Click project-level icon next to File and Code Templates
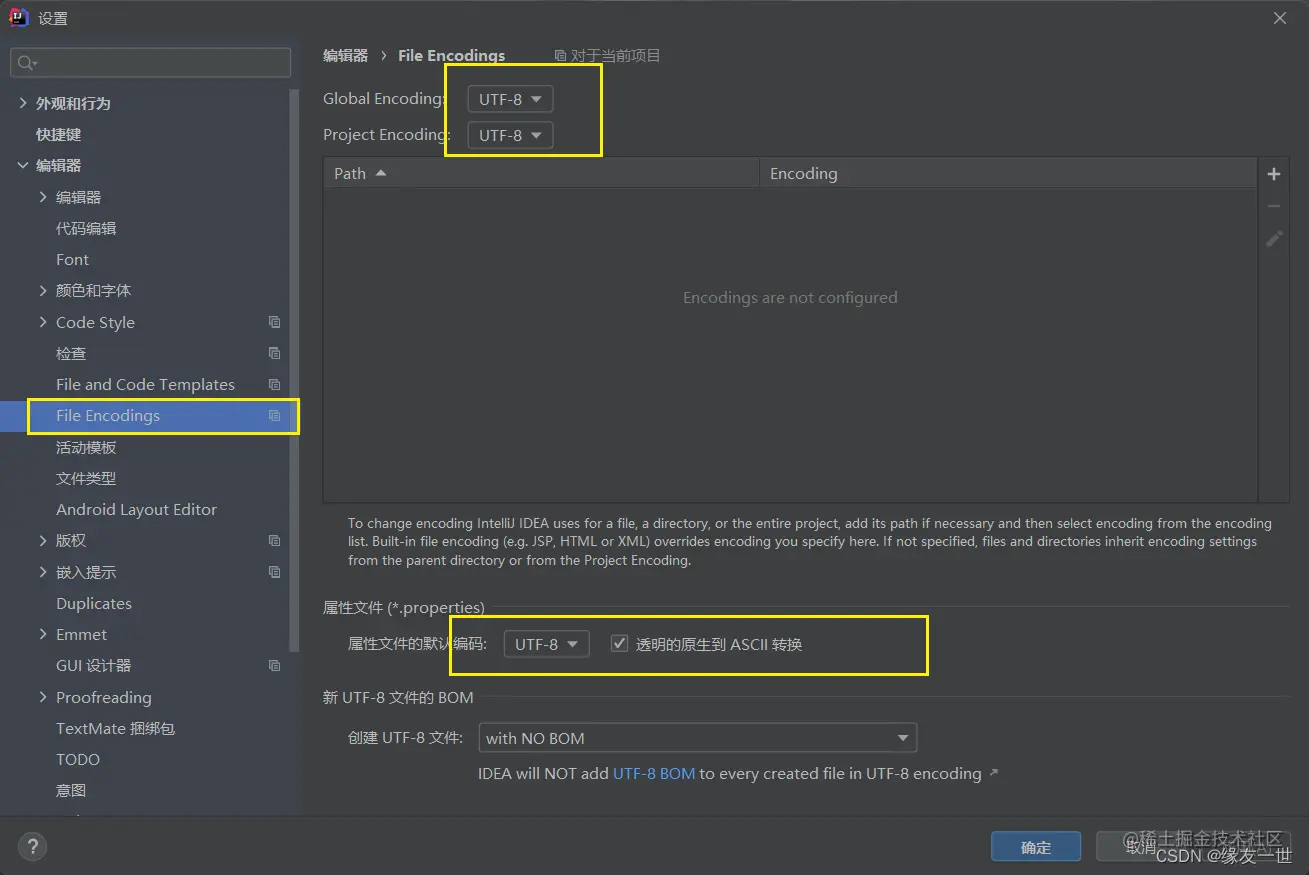The height and width of the screenshot is (875, 1309). (274, 384)
